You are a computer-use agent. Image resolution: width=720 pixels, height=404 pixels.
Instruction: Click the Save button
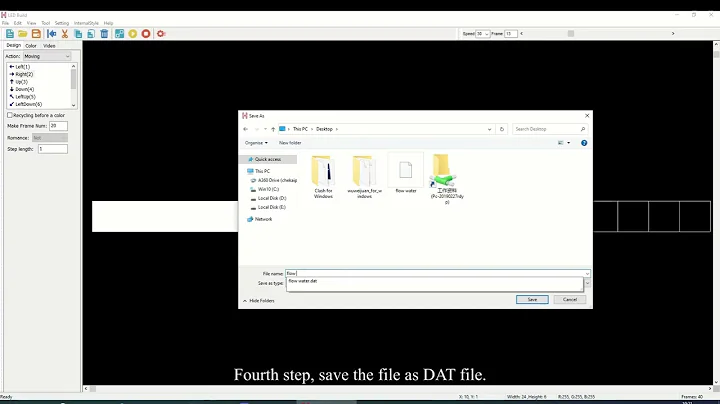tap(532, 299)
